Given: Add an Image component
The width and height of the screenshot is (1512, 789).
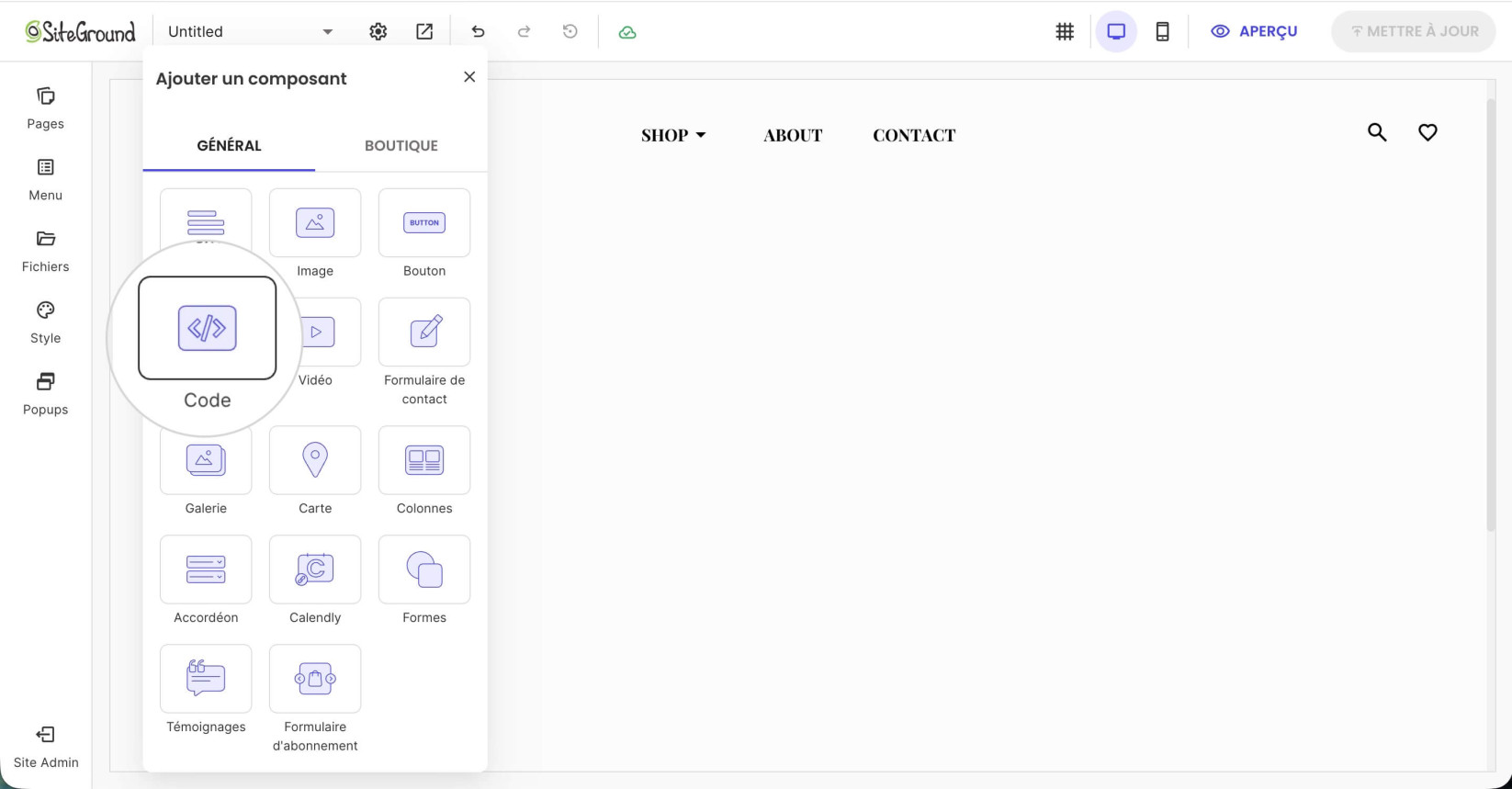Looking at the screenshot, I should pos(315,222).
